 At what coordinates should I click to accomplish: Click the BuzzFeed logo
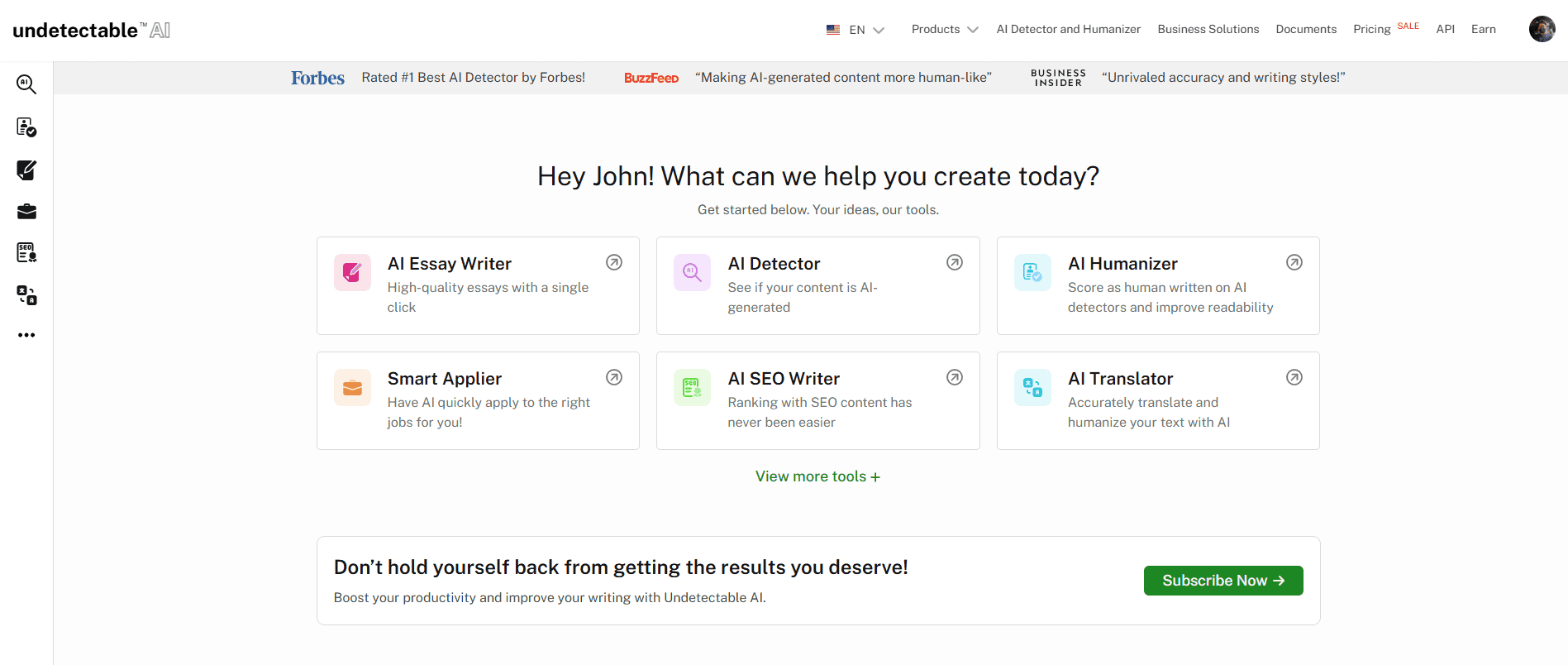(651, 78)
